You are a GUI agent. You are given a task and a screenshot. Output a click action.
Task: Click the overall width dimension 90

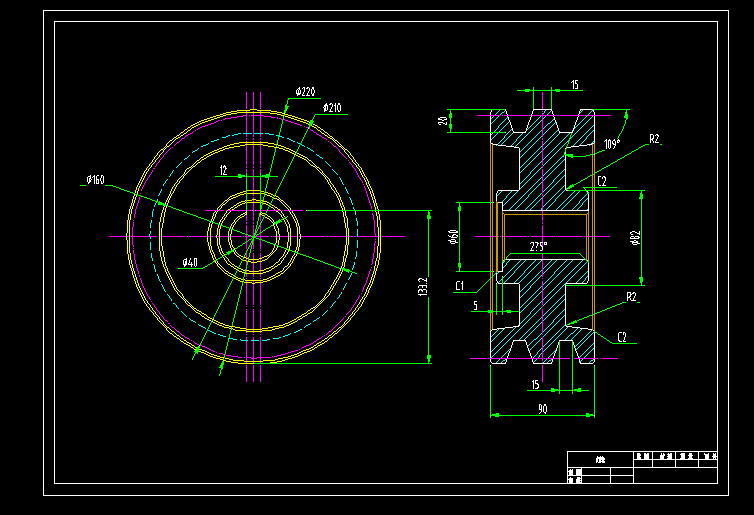542,409
